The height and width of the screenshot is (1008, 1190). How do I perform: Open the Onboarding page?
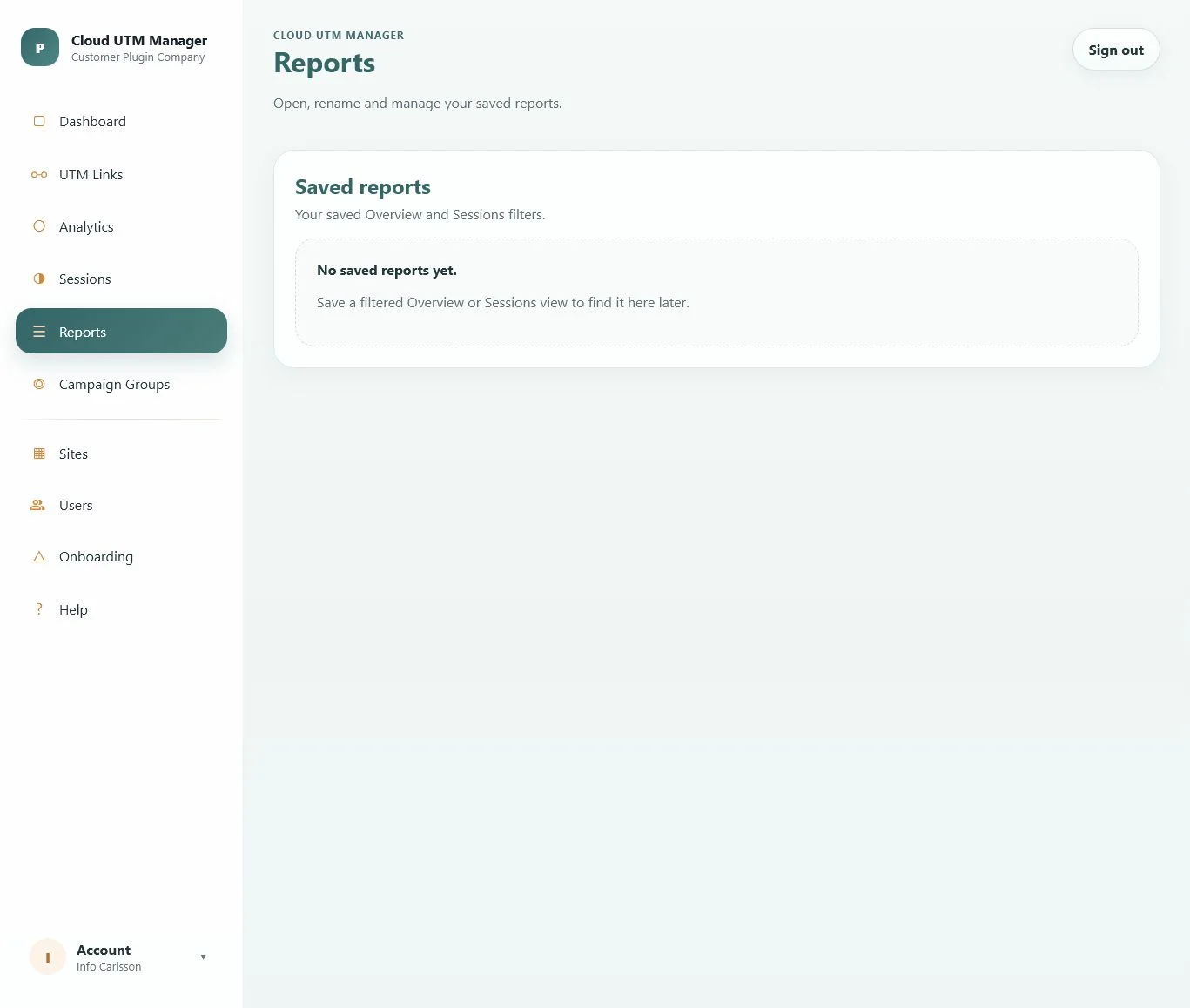(121, 556)
